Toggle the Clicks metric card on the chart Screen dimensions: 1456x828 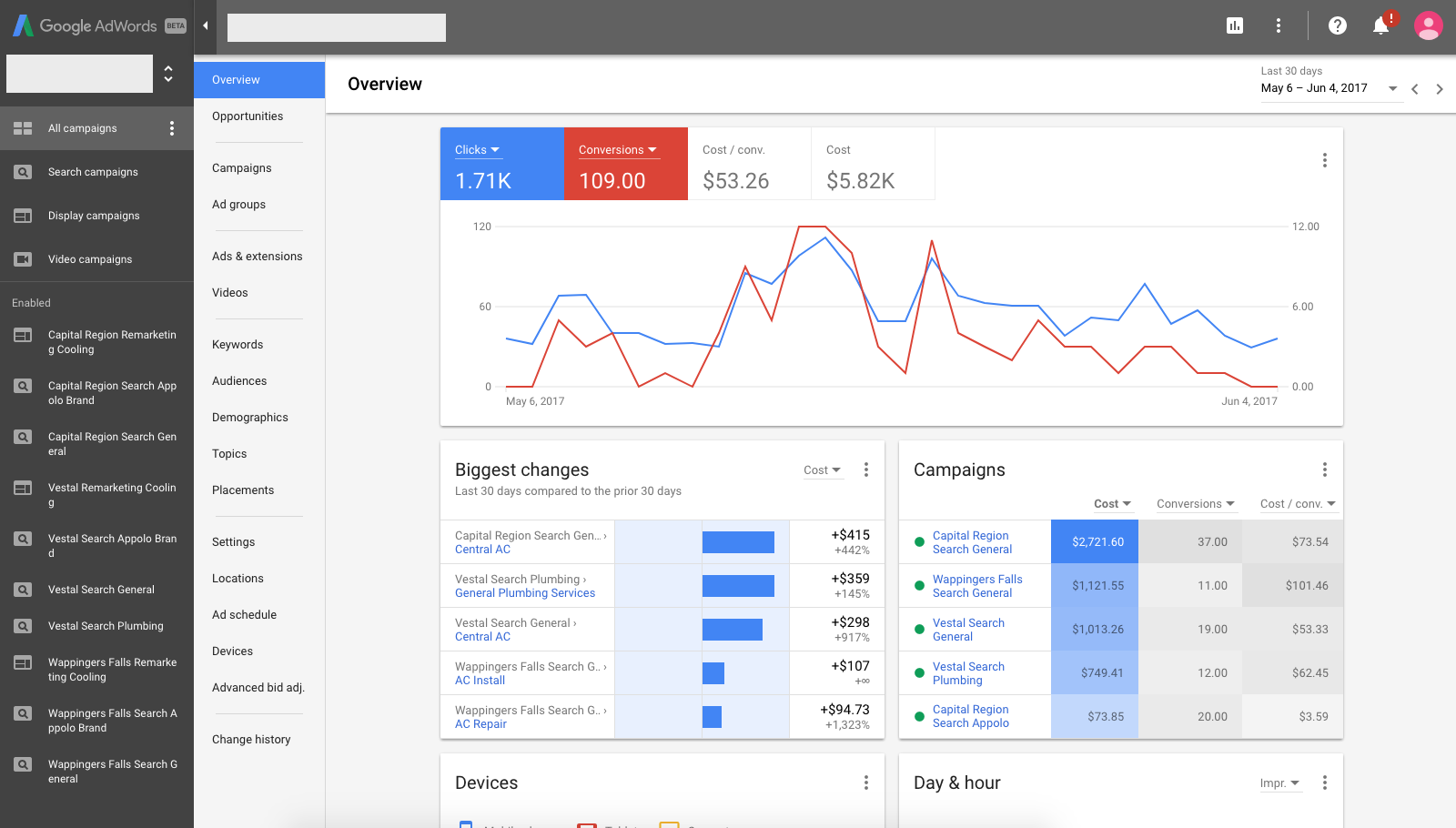coord(501,164)
